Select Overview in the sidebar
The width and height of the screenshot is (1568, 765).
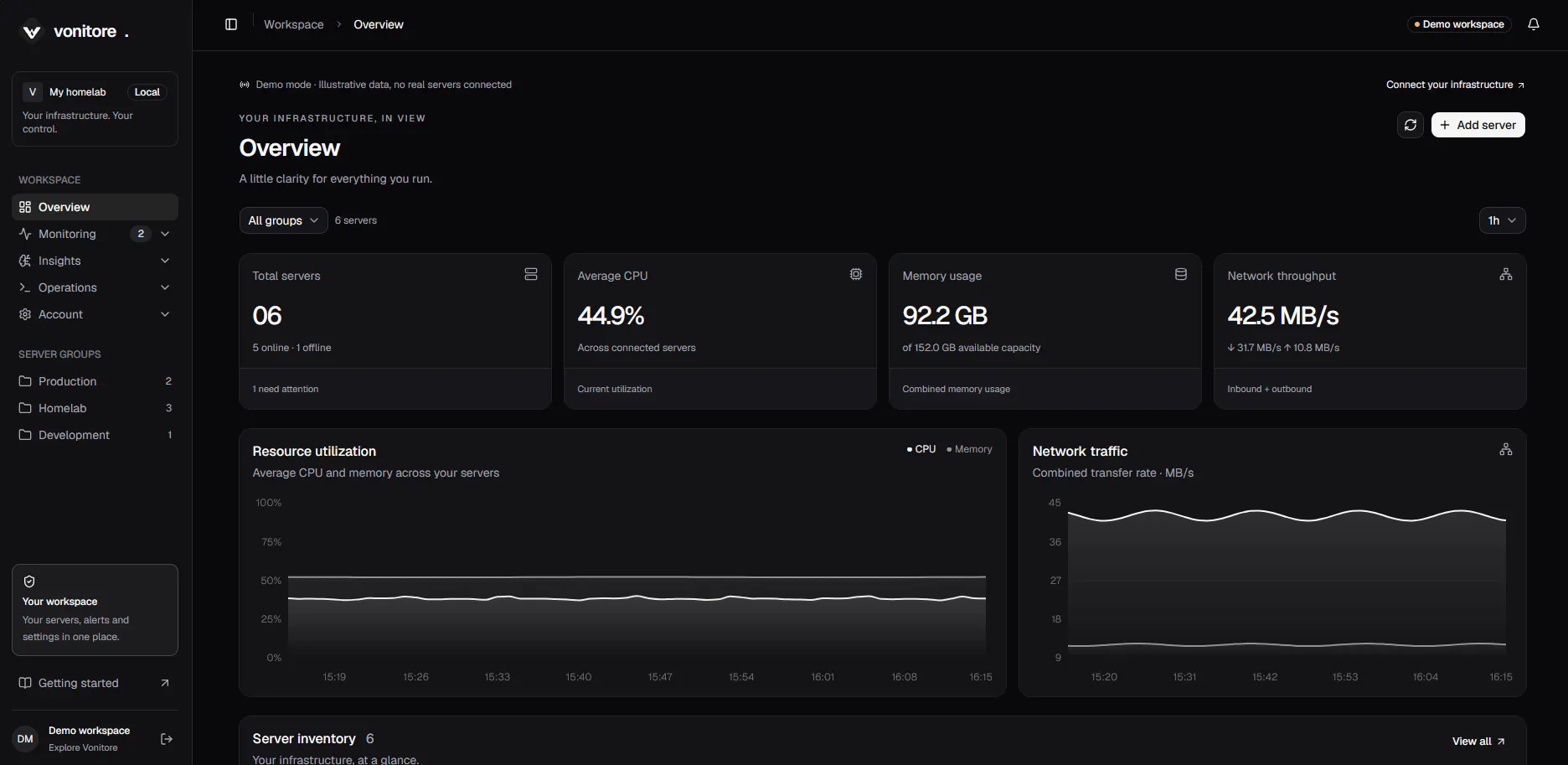tap(95, 207)
